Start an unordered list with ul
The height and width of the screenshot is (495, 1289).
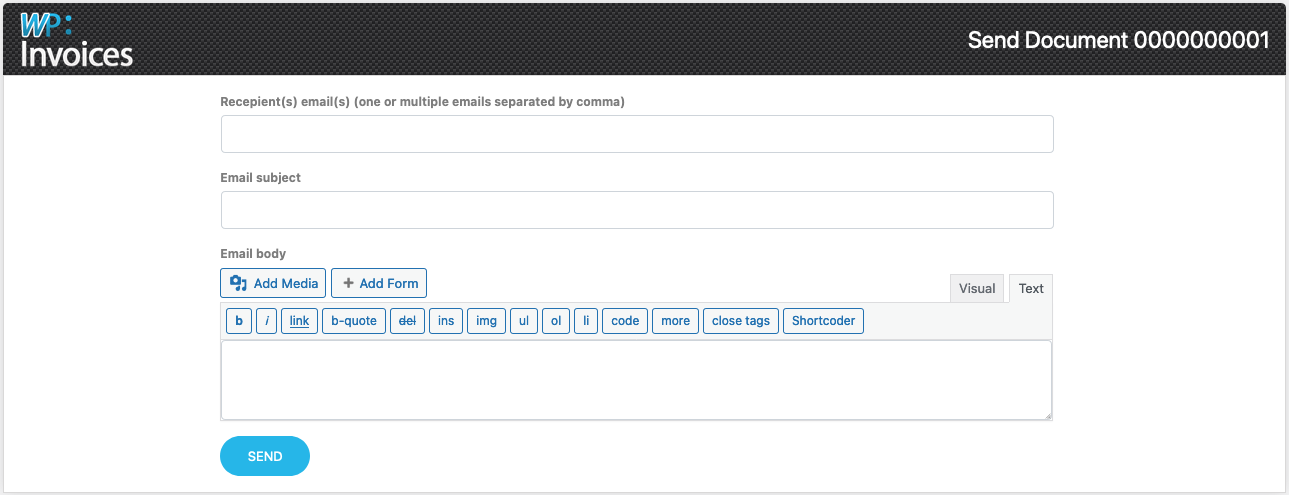[x=524, y=321]
